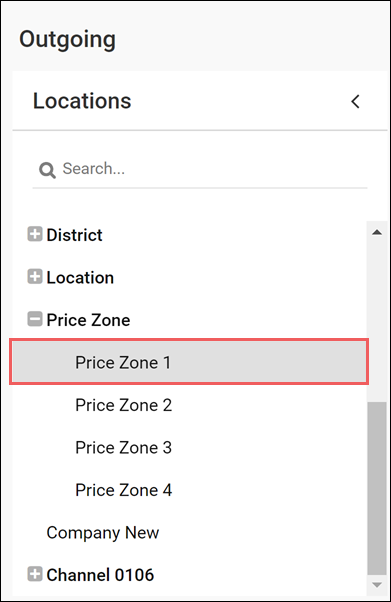Click the scrollbar up arrow
The image size is (391, 602).
[377, 232]
